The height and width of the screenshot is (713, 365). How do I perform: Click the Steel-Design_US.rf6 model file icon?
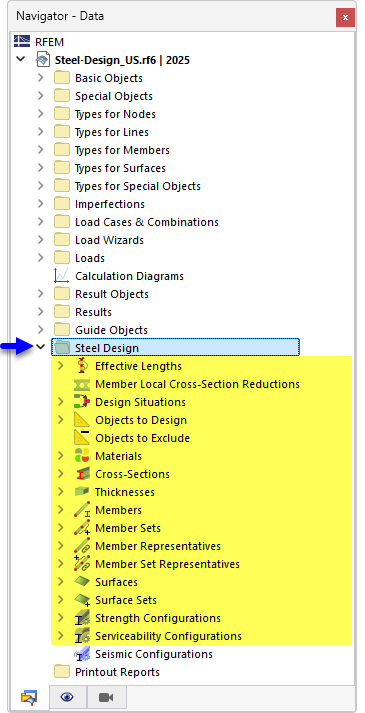coord(44,60)
